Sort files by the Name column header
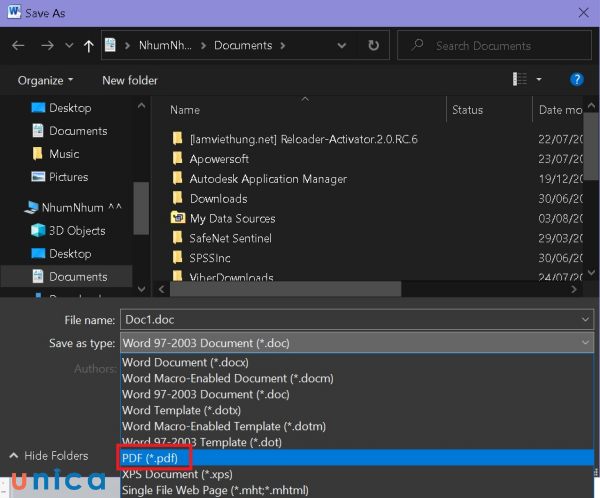The height and width of the screenshot is (498, 600). (185, 110)
